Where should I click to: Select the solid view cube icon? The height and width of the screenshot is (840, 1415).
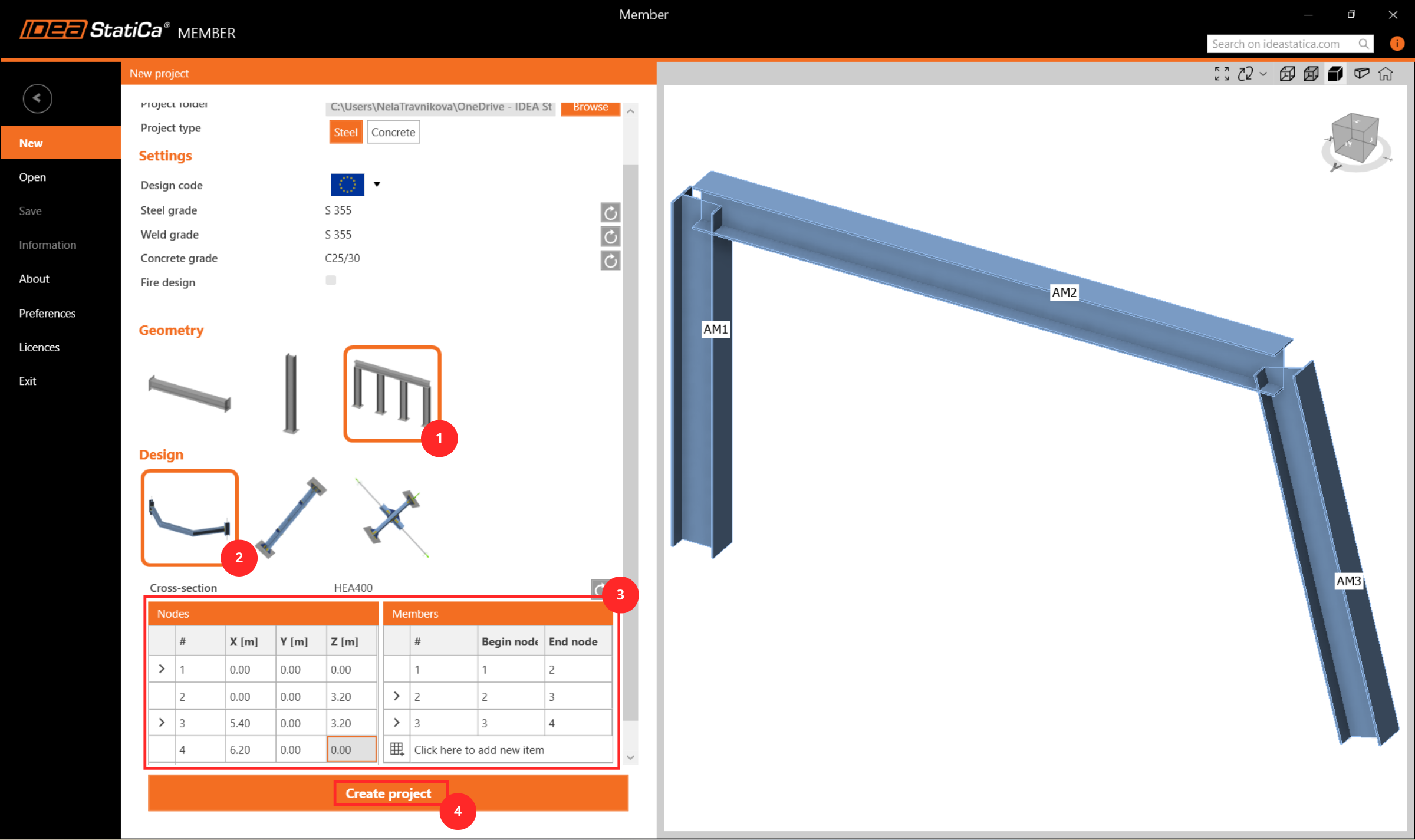tap(1335, 74)
